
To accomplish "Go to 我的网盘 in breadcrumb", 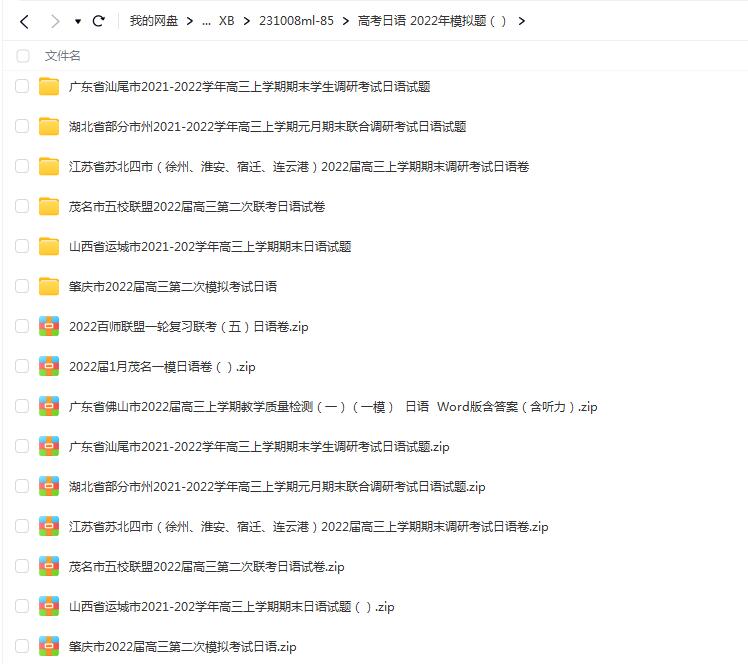I will pos(155,21).
